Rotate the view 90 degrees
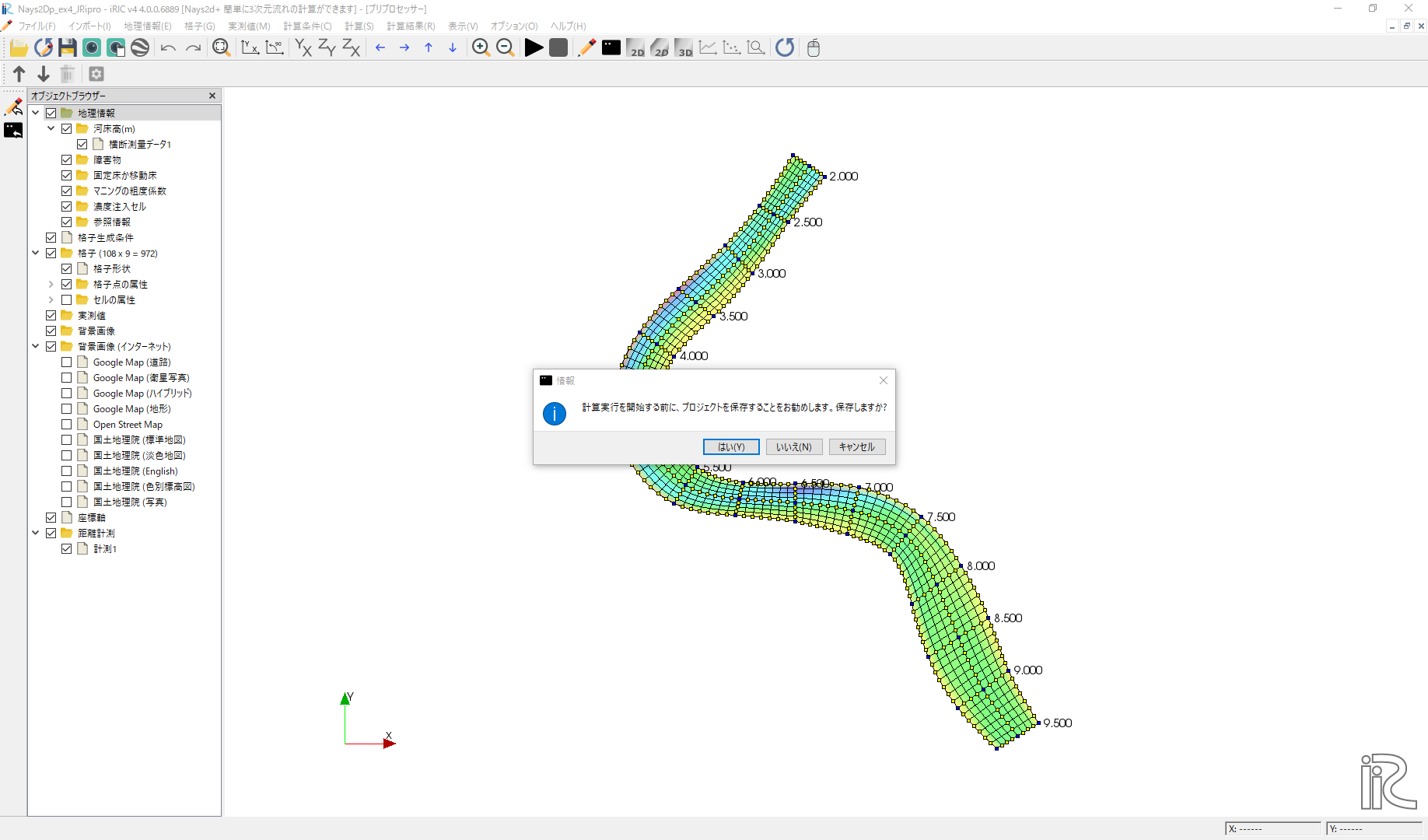 point(275,48)
